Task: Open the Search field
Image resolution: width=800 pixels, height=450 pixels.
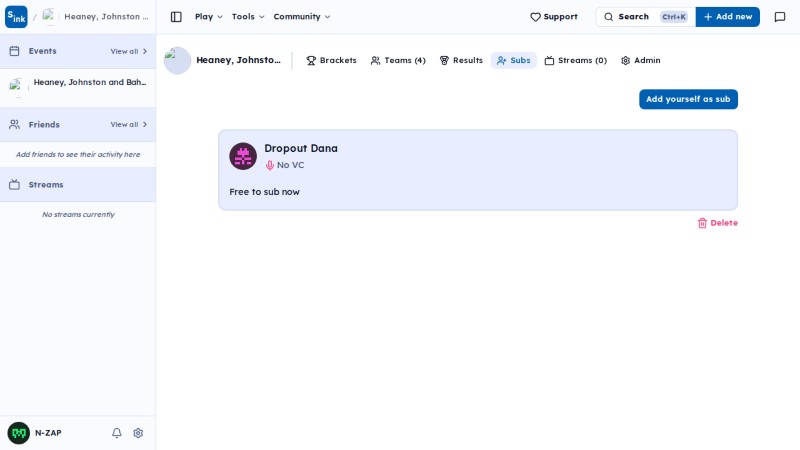Action: pyautogui.click(x=645, y=17)
